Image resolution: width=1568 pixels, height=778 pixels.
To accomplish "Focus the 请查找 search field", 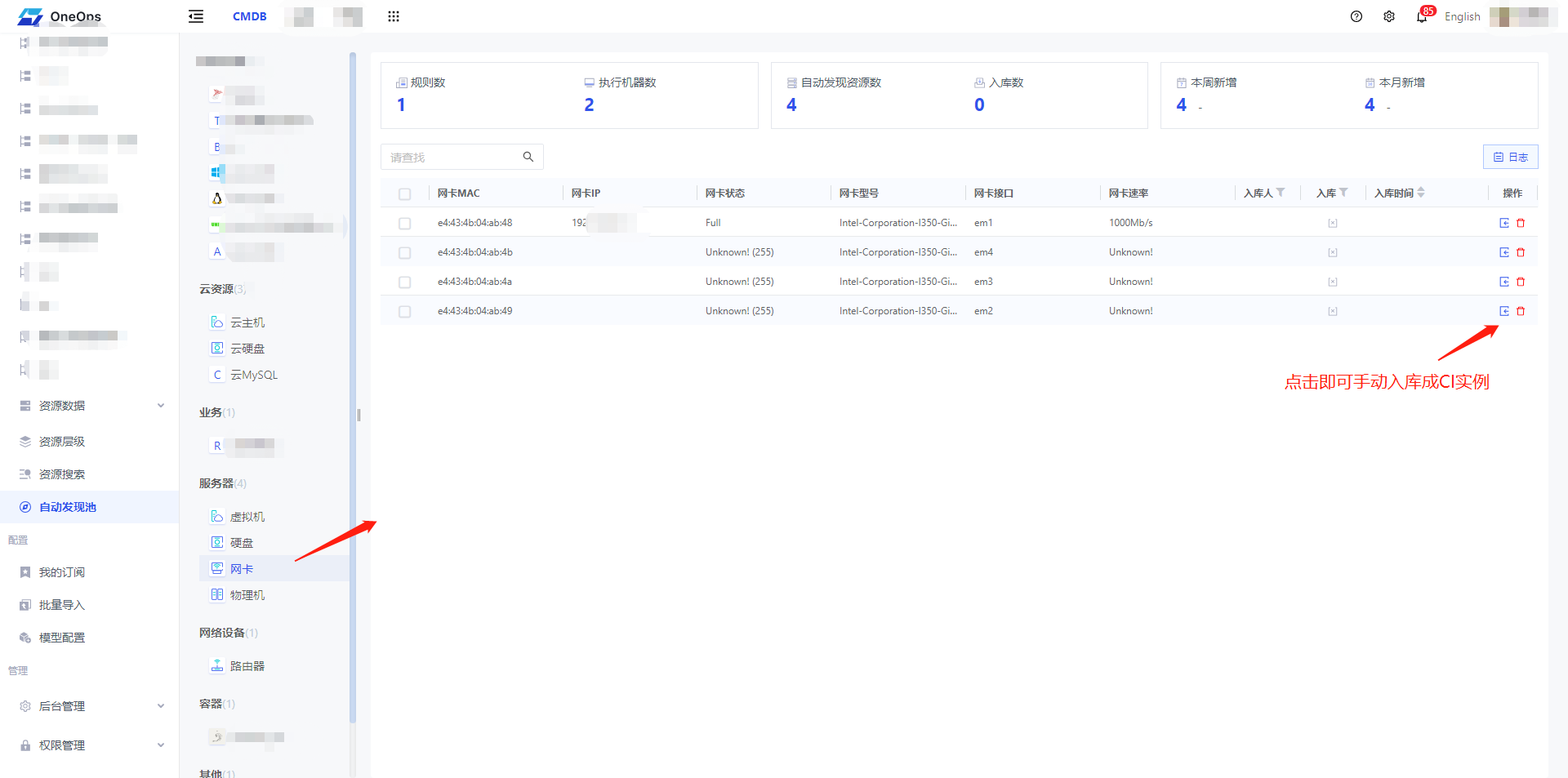I will (461, 157).
